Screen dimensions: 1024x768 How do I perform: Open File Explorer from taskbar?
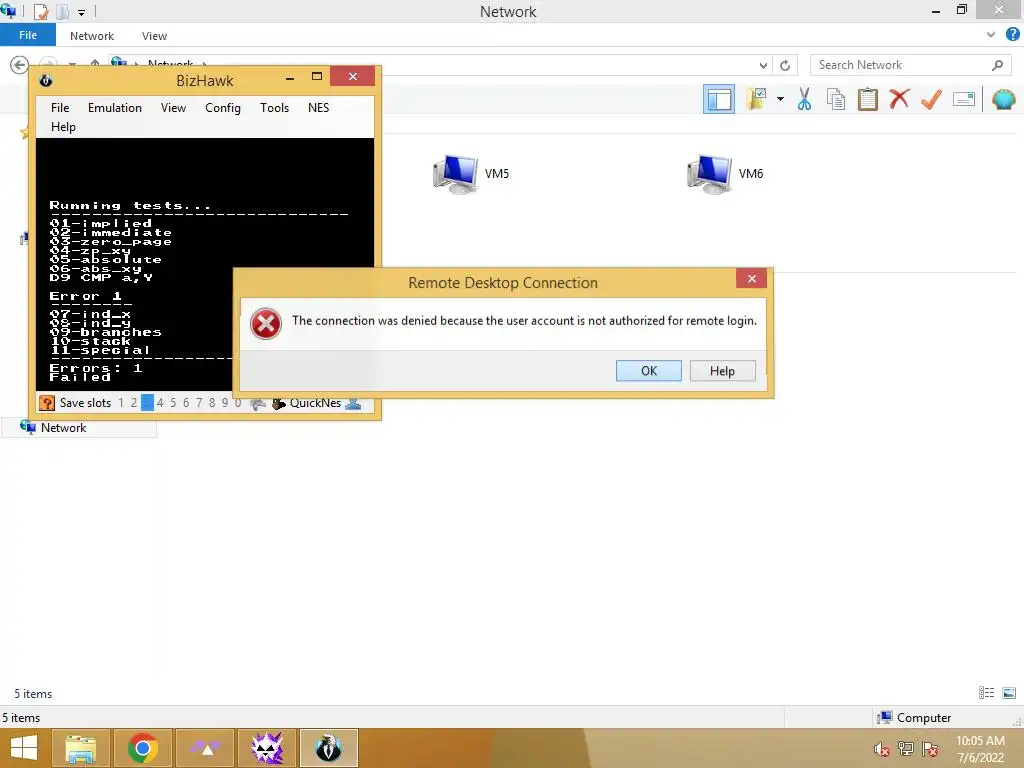80,748
